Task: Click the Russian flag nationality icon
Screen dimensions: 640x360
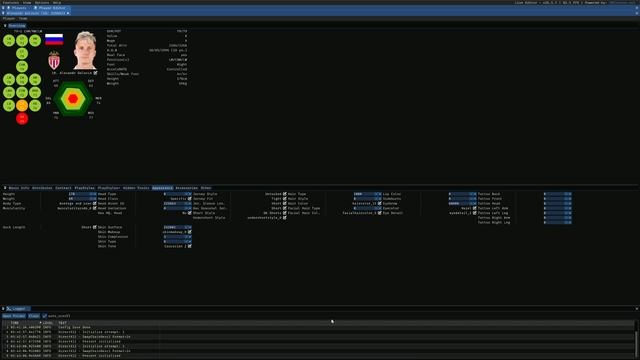Action: point(54,40)
